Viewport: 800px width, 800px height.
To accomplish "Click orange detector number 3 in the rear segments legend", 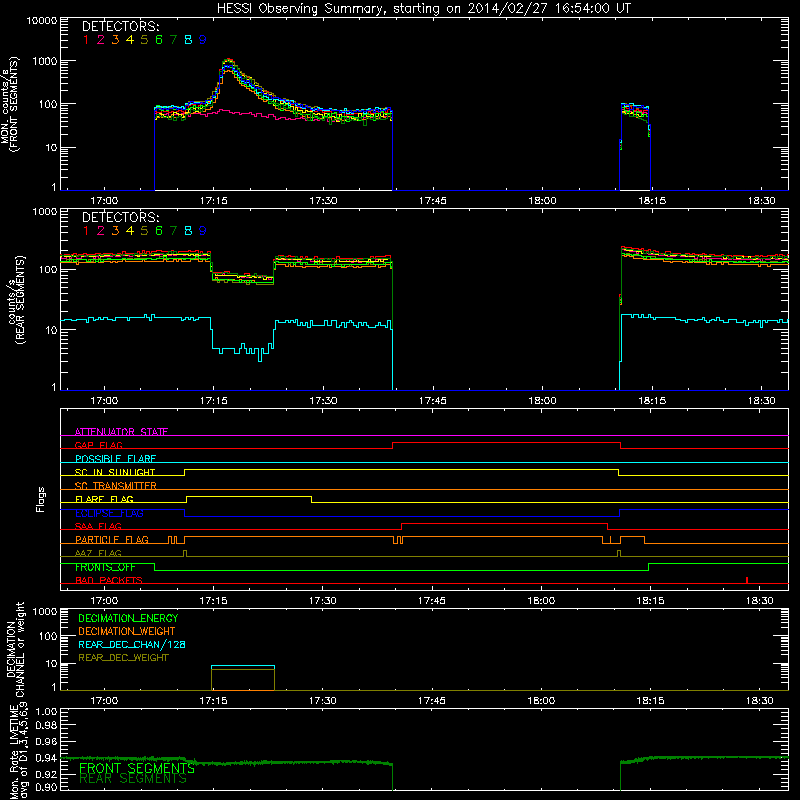I will 115,231.
